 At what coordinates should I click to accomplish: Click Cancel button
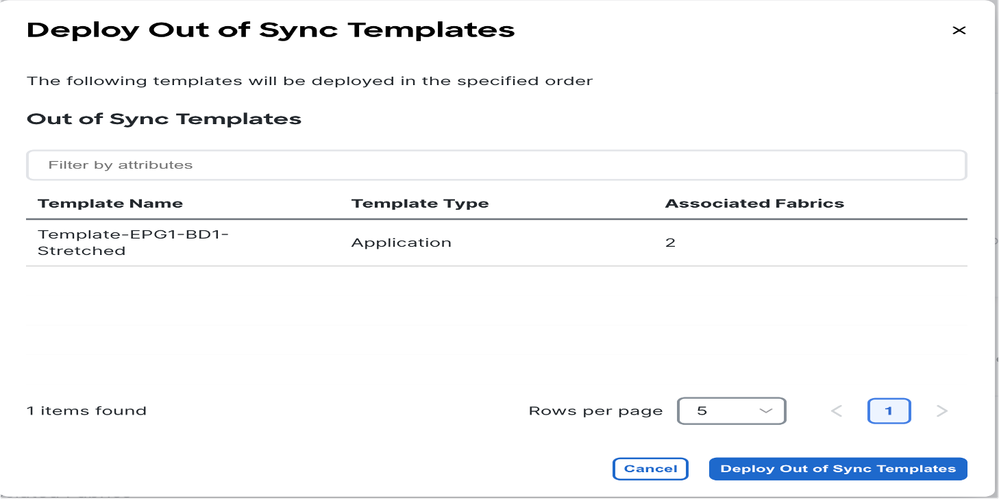click(650, 468)
